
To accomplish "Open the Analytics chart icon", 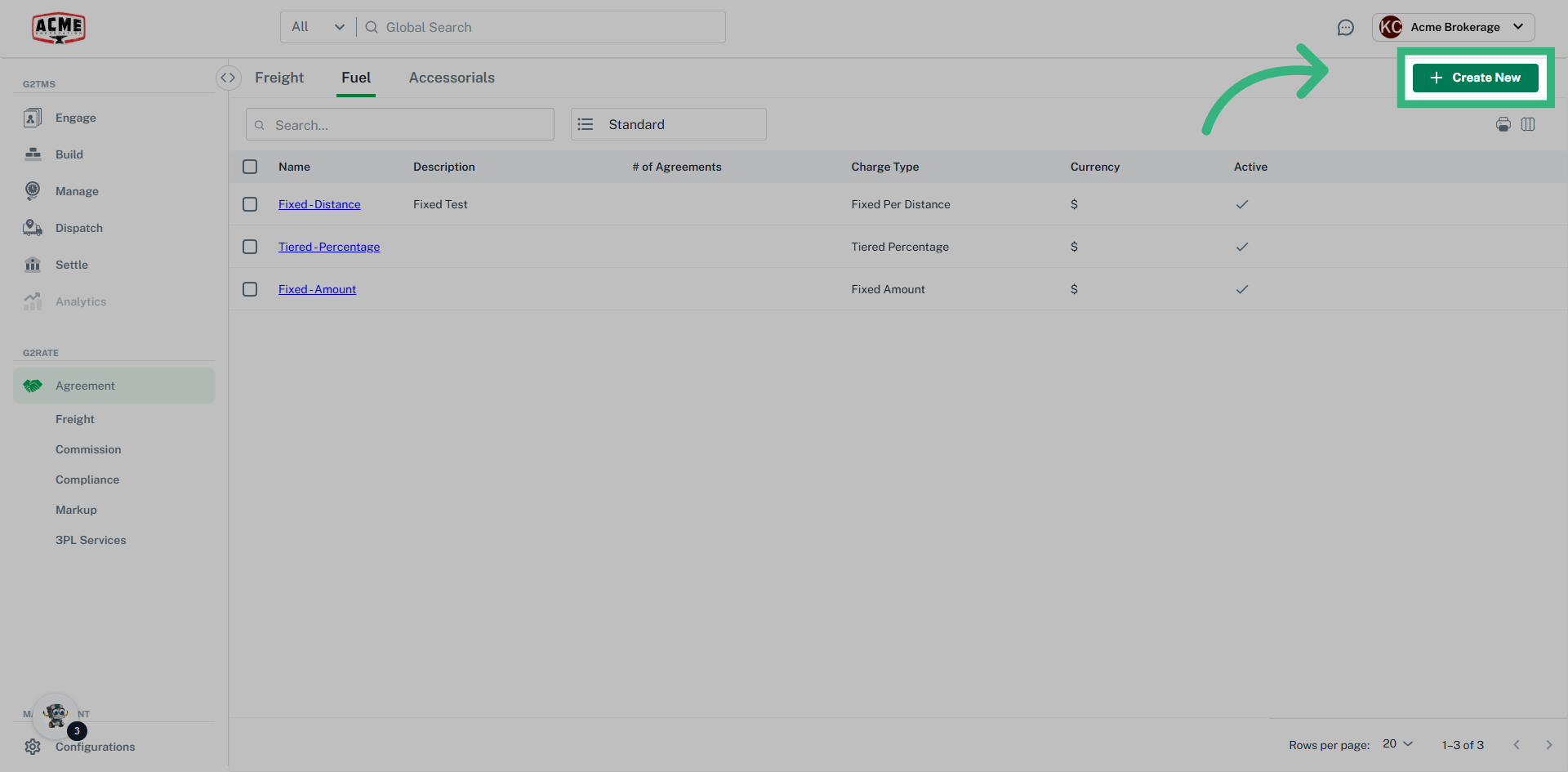I will point(33,301).
